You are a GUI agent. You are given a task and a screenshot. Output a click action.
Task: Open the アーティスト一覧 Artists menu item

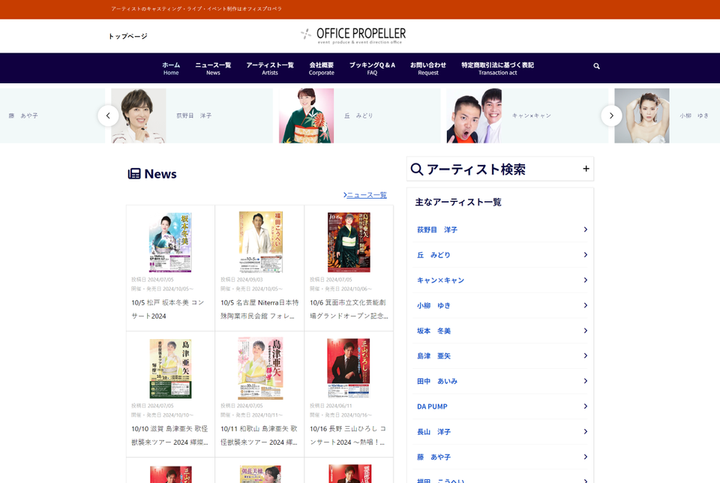[270, 68]
